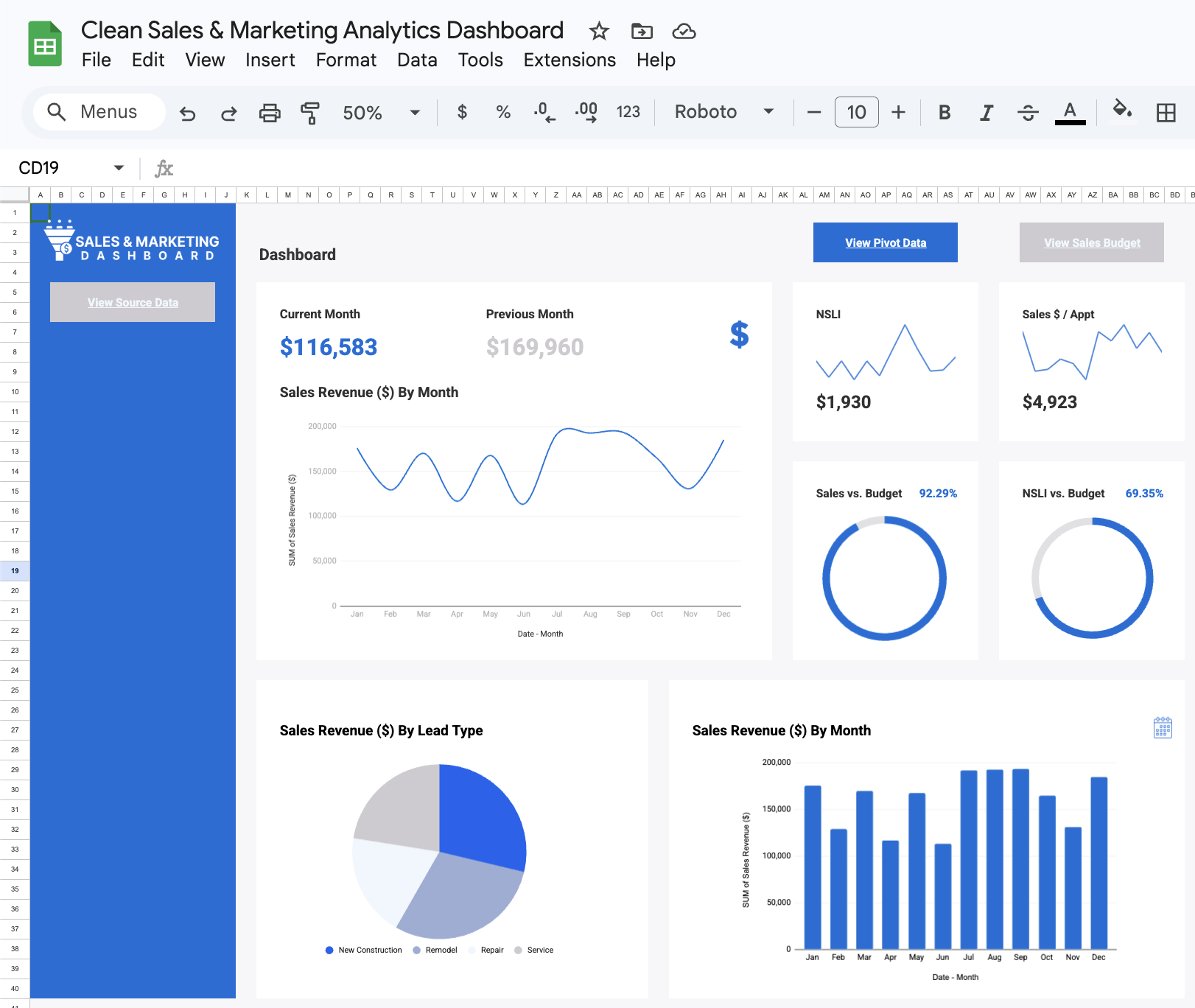Toggle strikethrough formatting
Image resolution: width=1195 pixels, height=1008 pixels.
point(1028,112)
